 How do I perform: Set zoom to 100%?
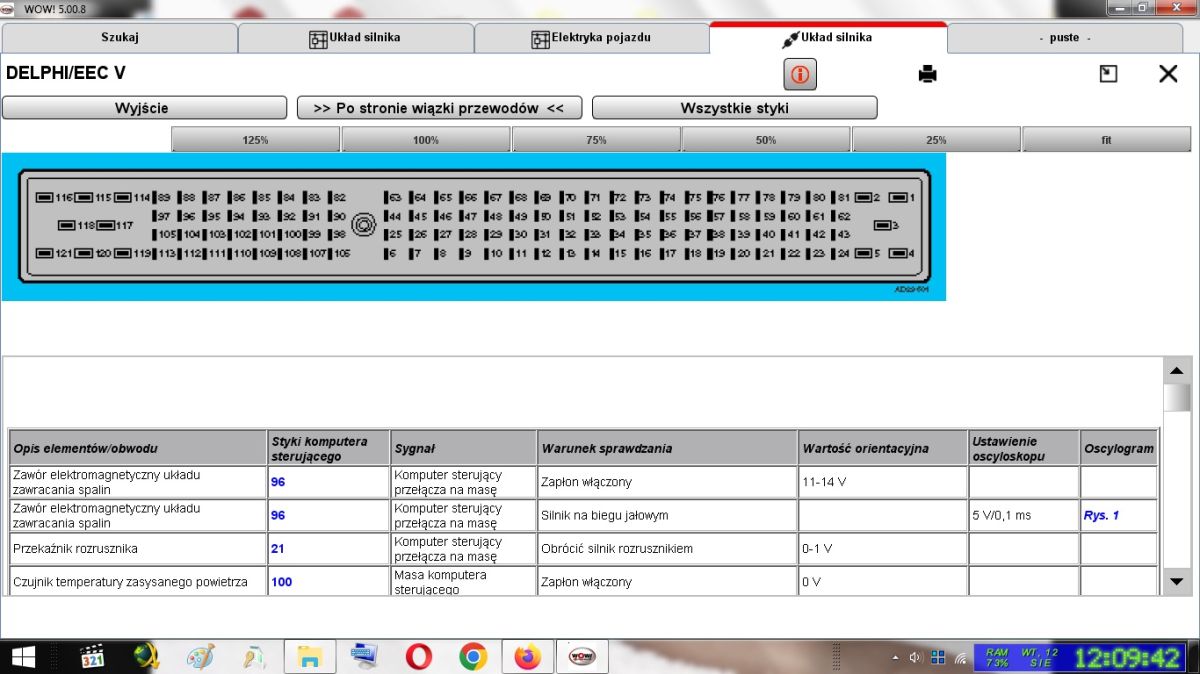[426, 140]
